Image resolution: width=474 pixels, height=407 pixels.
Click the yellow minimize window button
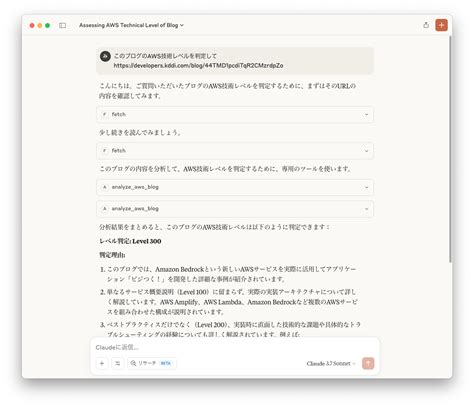point(40,25)
